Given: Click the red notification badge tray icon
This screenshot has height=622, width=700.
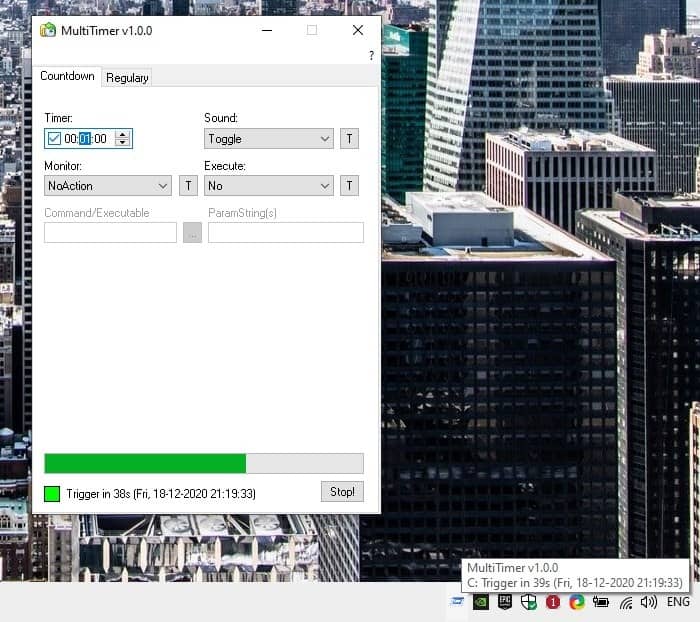Looking at the screenshot, I should 553,602.
